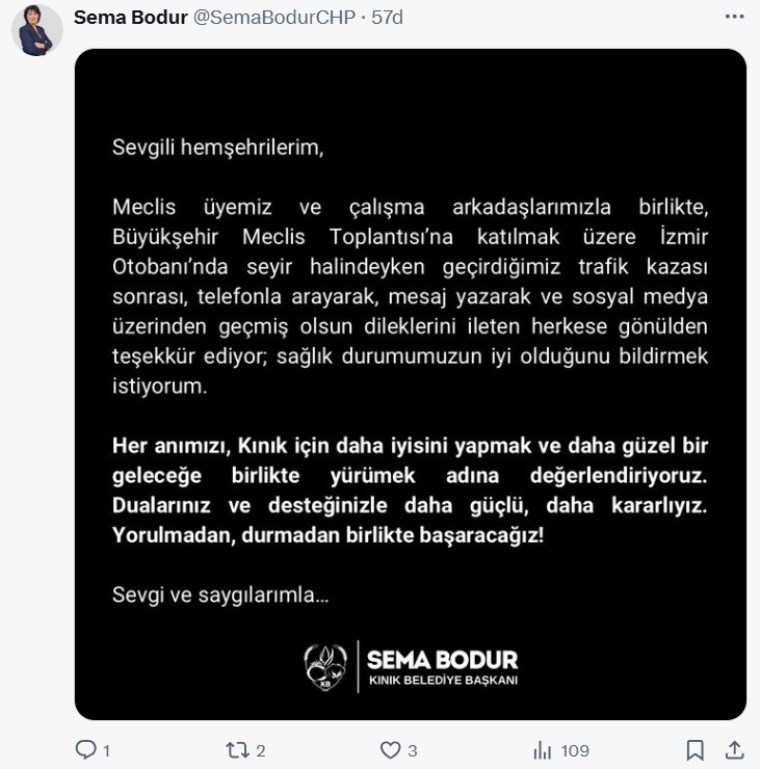Click the bold paragraph starting 'Her anımızı'

point(410,490)
